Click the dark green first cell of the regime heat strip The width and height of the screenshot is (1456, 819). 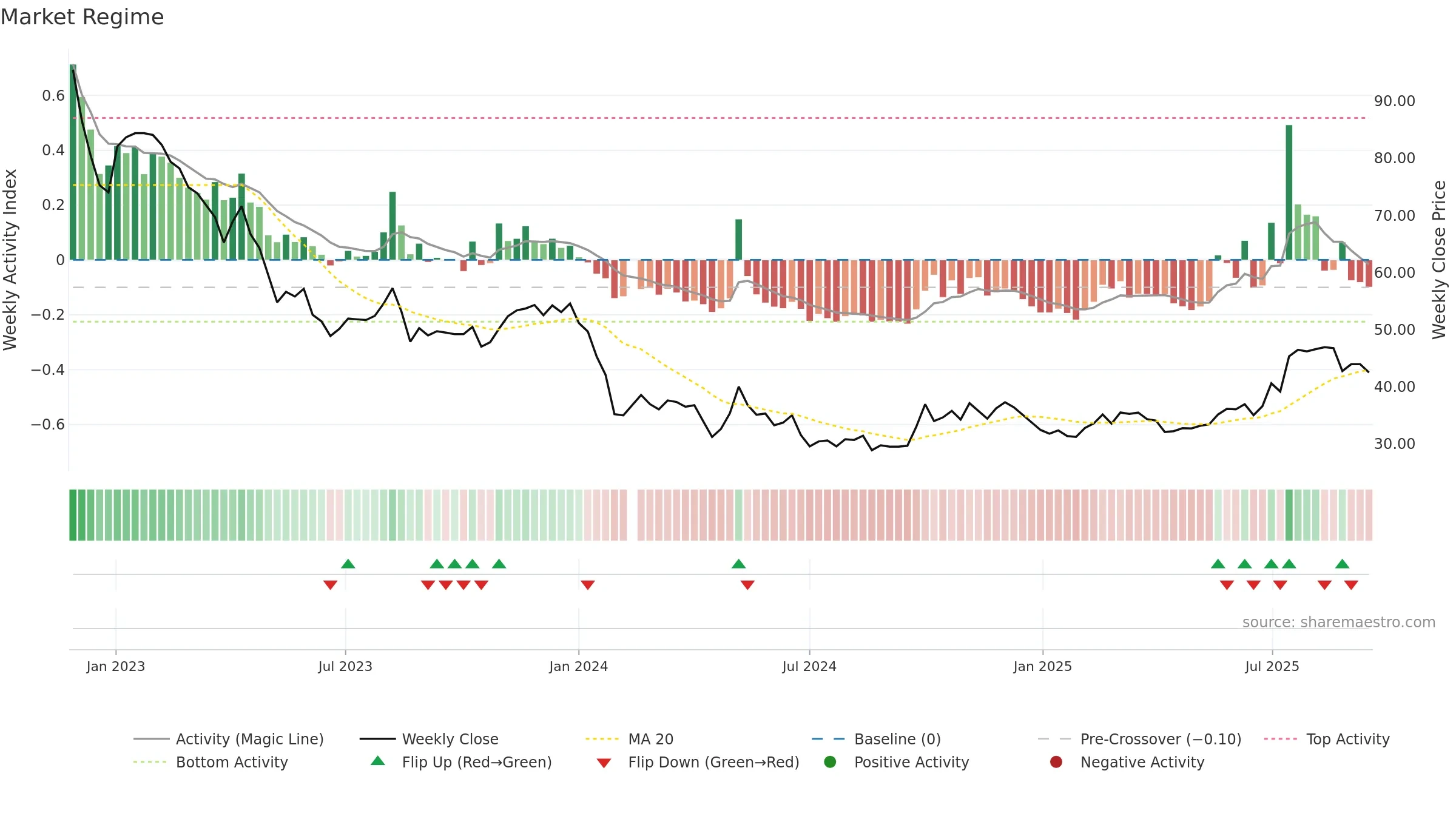73,515
